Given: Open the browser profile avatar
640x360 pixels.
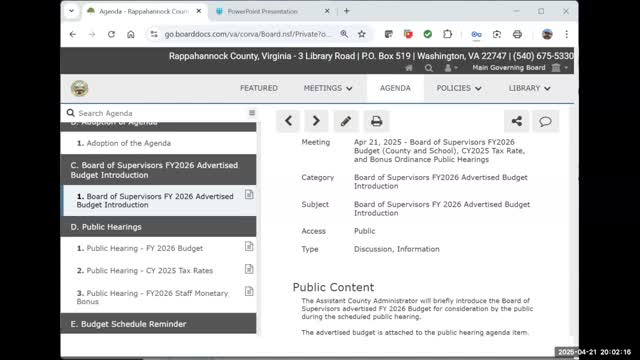Looking at the screenshot, I should pyautogui.click(x=547, y=34).
